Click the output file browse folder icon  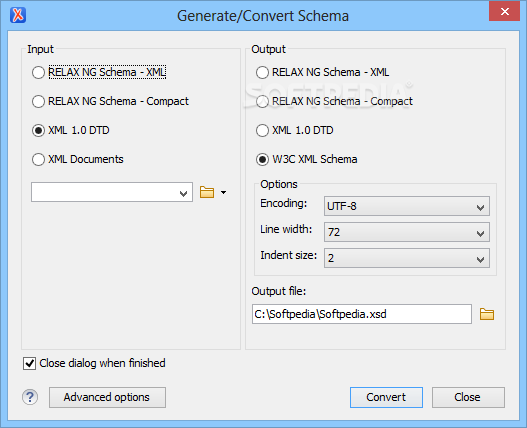tap(487, 314)
